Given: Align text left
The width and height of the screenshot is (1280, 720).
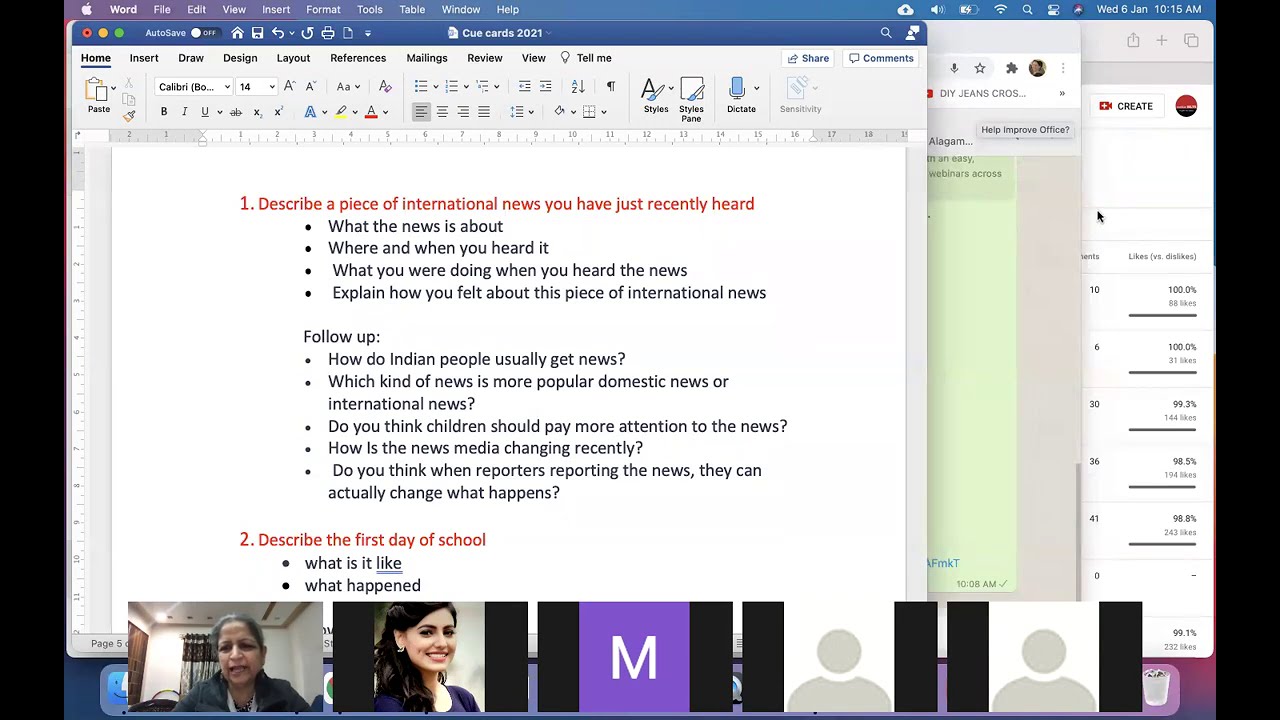Looking at the screenshot, I should 421,112.
